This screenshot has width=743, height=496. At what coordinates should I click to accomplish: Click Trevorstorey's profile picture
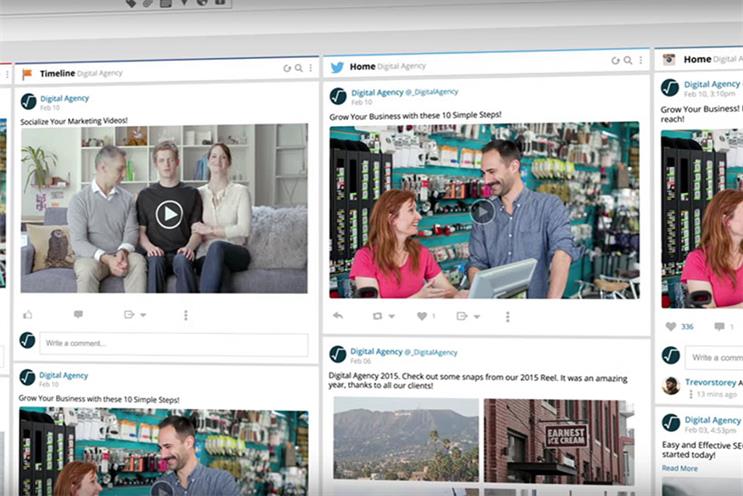coord(671,386)
